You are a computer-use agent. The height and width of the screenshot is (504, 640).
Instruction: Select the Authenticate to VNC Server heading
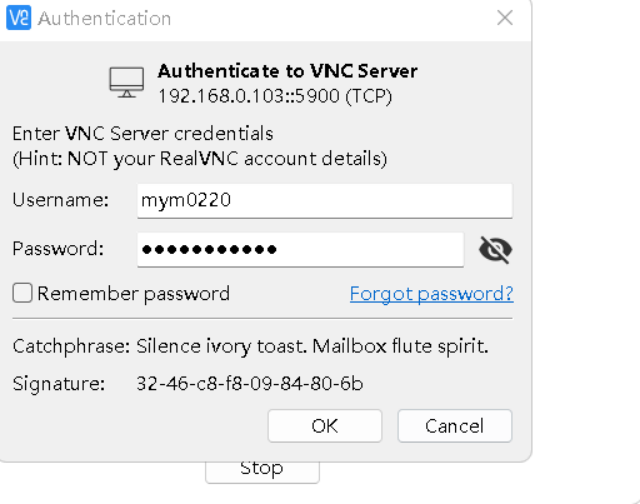tap(288, 71)
